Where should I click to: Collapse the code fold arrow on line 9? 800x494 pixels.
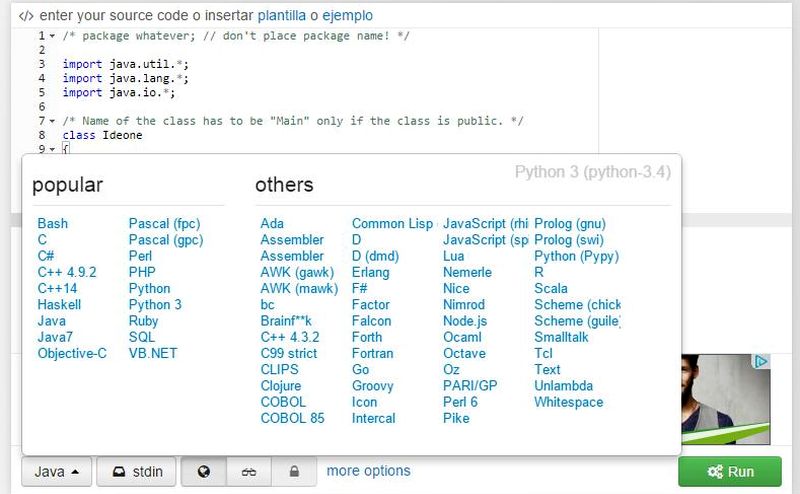tap(52, 149)
